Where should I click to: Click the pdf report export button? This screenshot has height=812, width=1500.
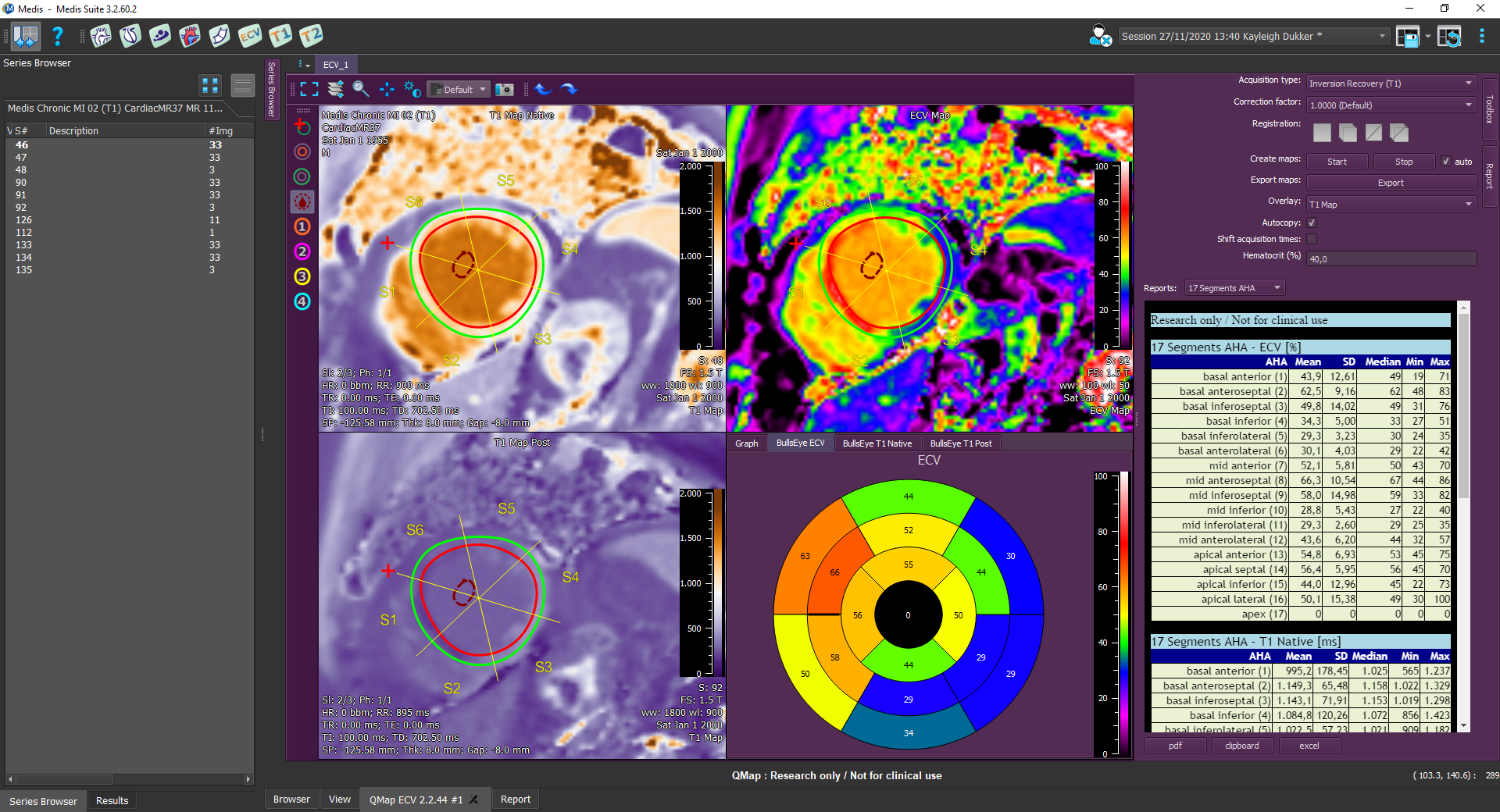pos(1175,746)
